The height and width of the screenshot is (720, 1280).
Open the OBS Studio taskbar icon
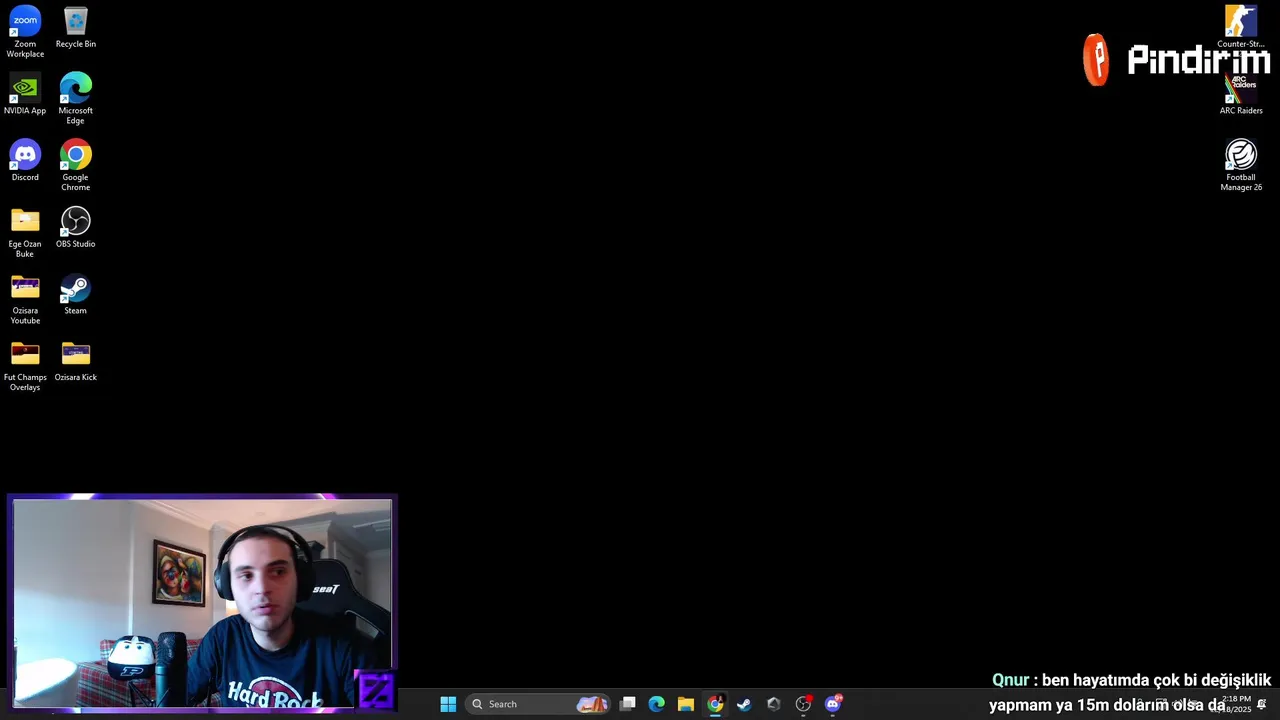point(803,704)
